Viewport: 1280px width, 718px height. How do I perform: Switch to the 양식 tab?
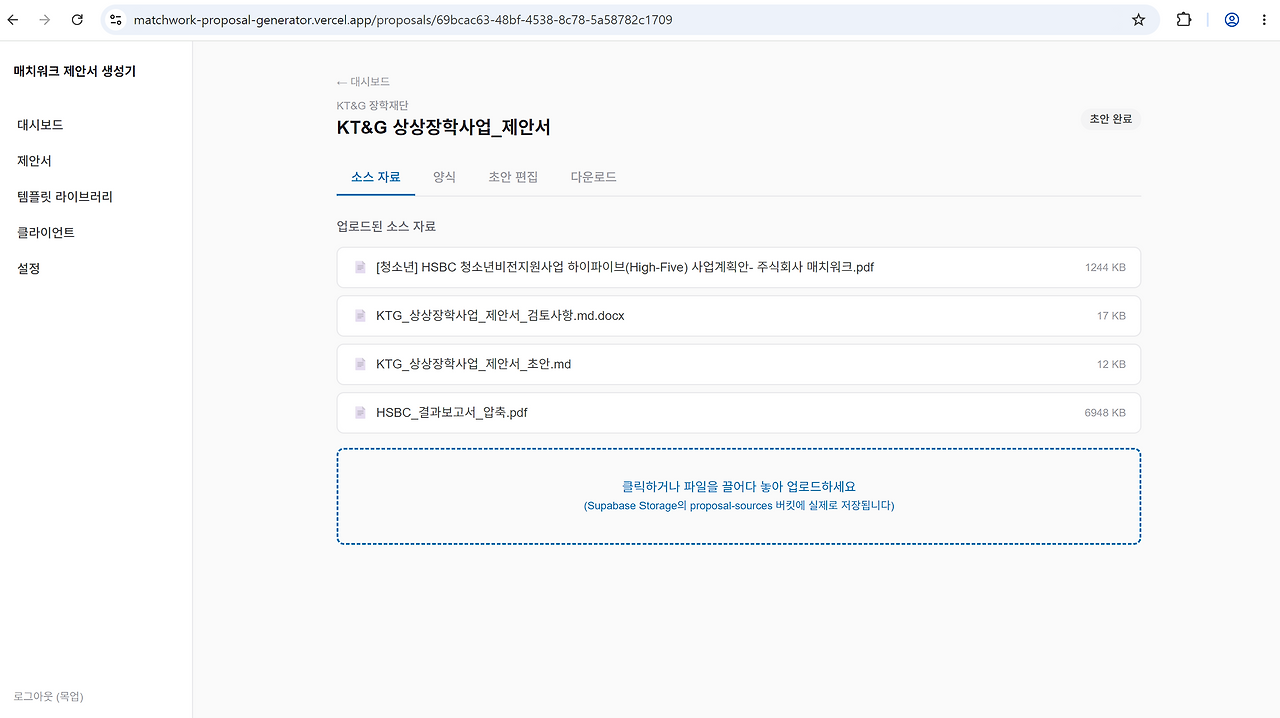[x=444, y=177]
